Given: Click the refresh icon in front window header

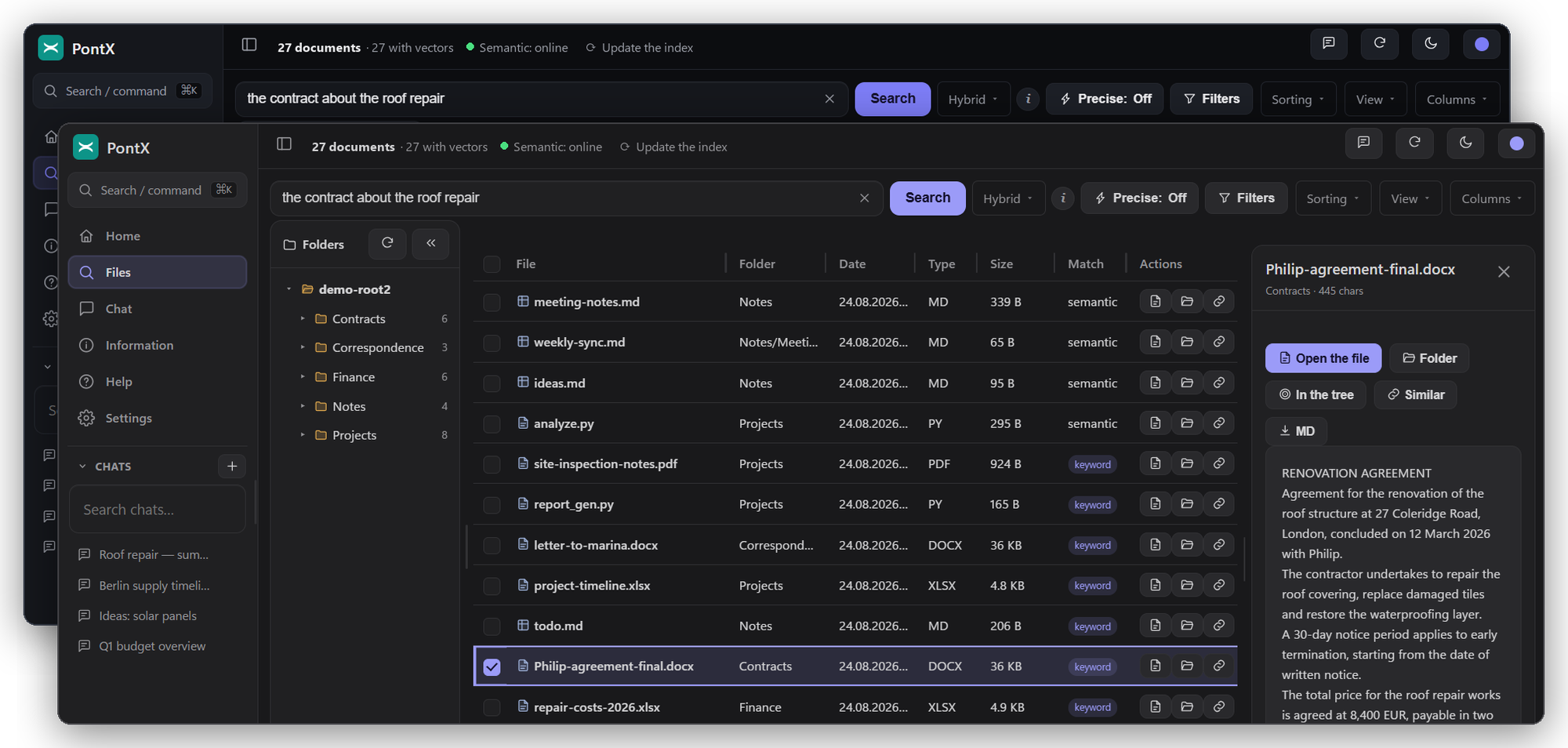Looking at the screenshot, I should (x=1414, y=143).
